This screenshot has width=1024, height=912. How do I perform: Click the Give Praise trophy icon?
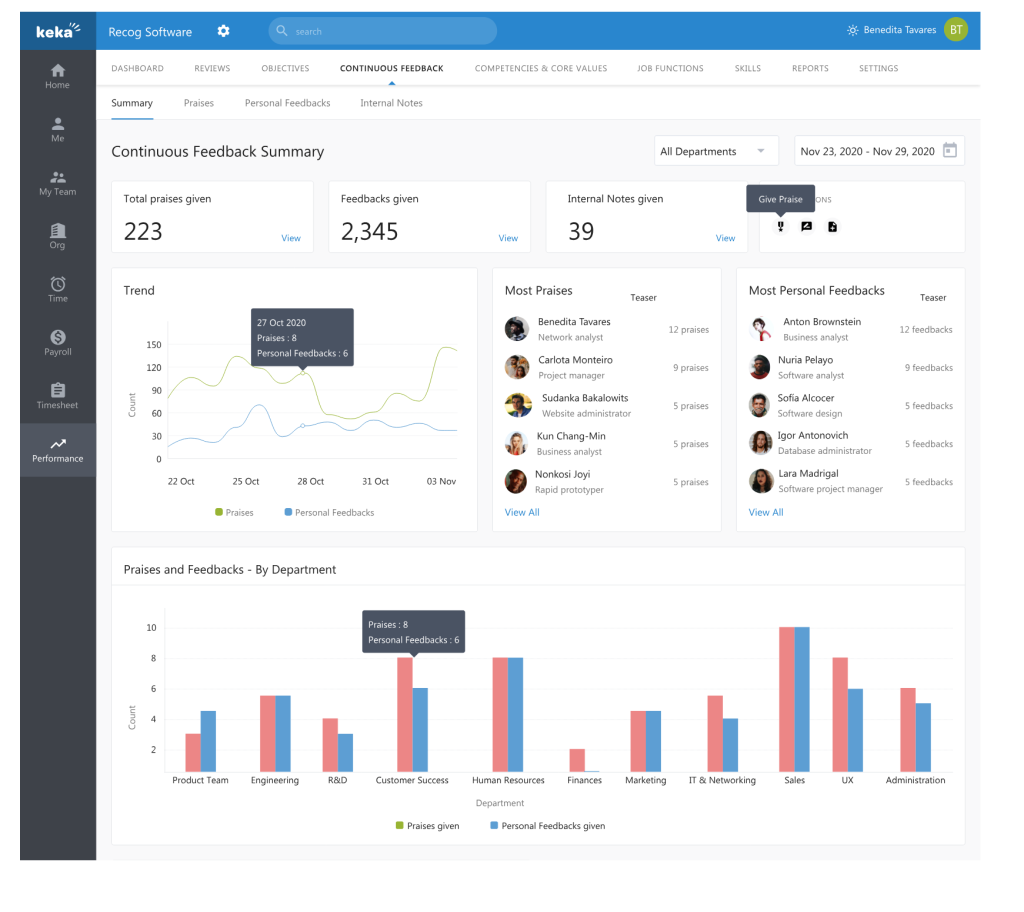click(780, 227)
